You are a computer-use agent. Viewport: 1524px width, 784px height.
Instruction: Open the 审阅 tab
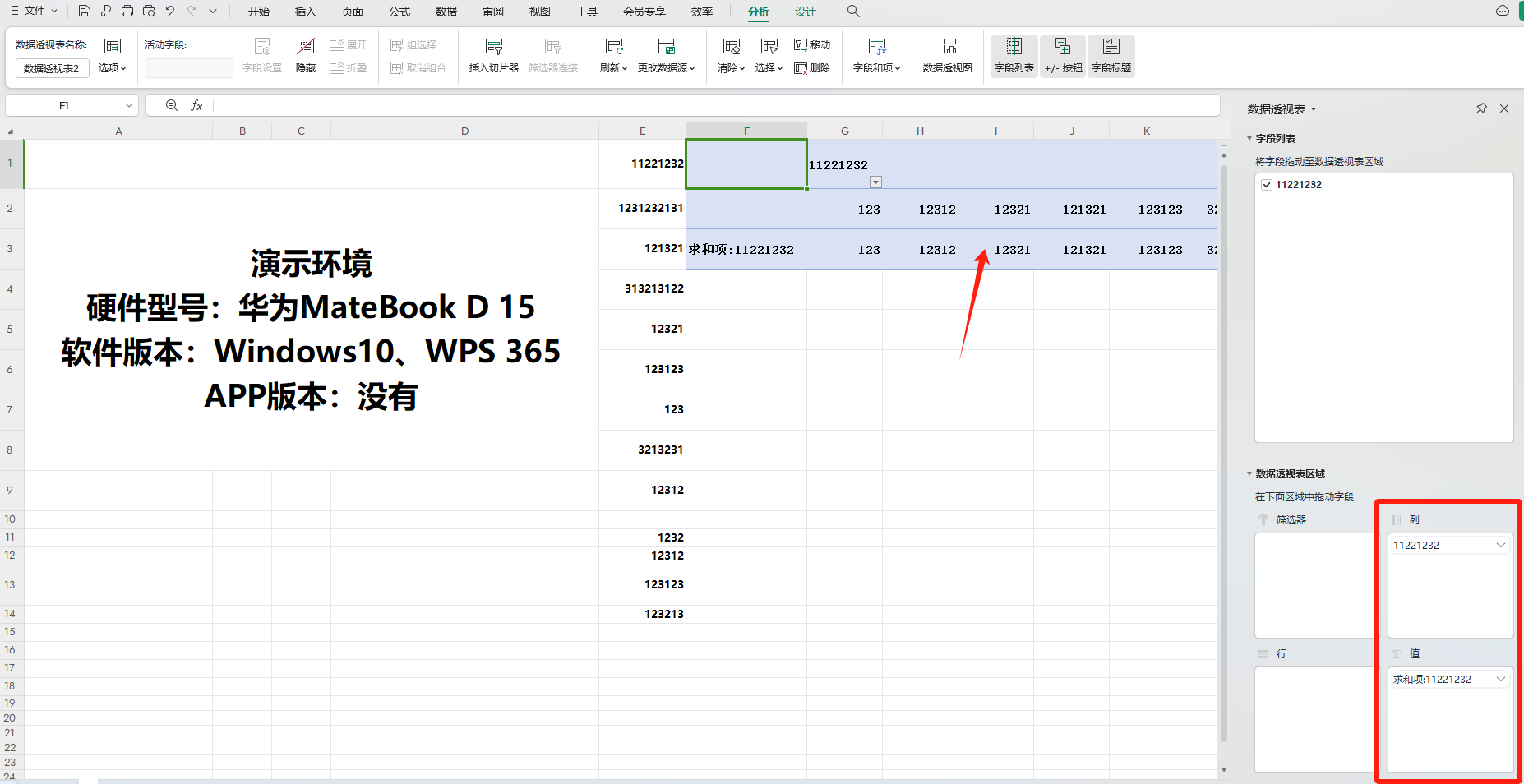coord(493,11)
